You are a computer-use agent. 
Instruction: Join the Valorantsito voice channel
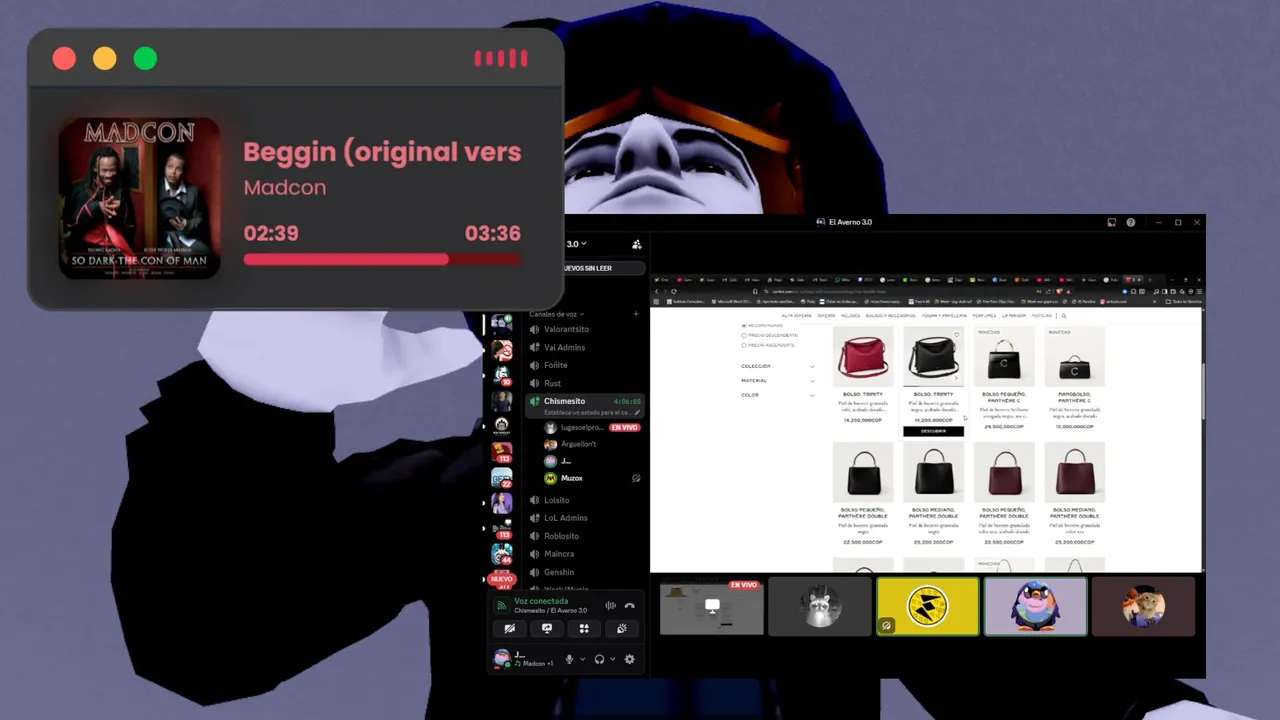(x=584, y=329)
